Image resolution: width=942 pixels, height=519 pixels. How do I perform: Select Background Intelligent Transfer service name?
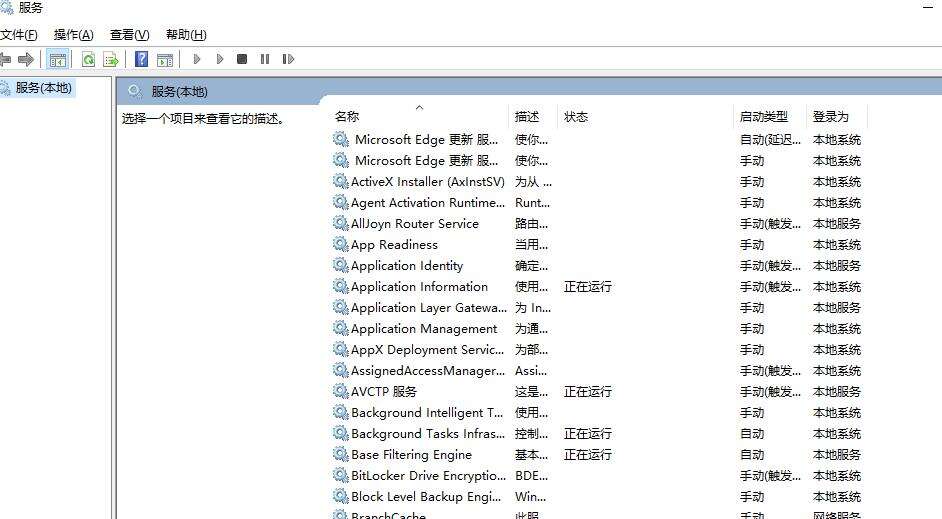click(x=427, y=413)
